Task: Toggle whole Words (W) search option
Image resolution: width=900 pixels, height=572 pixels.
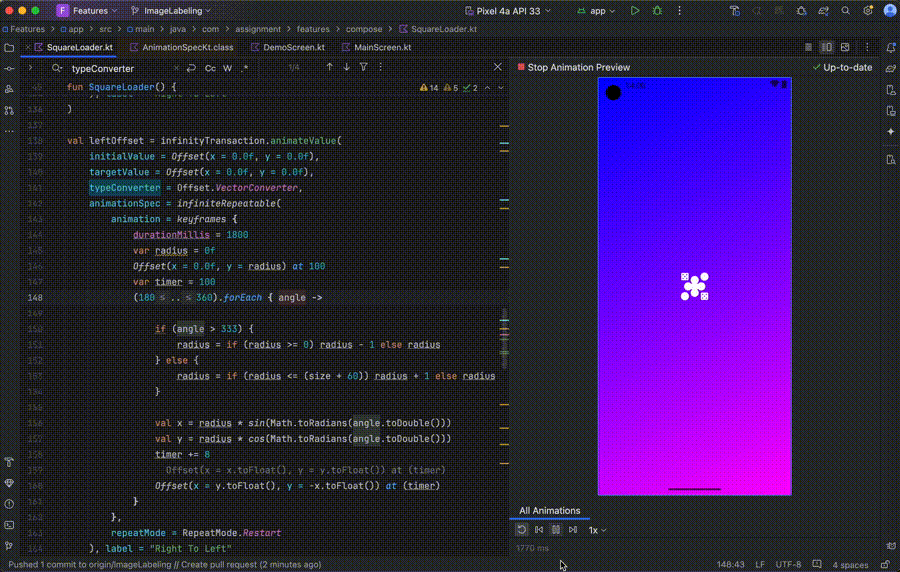Action: (x=227, y=68)
